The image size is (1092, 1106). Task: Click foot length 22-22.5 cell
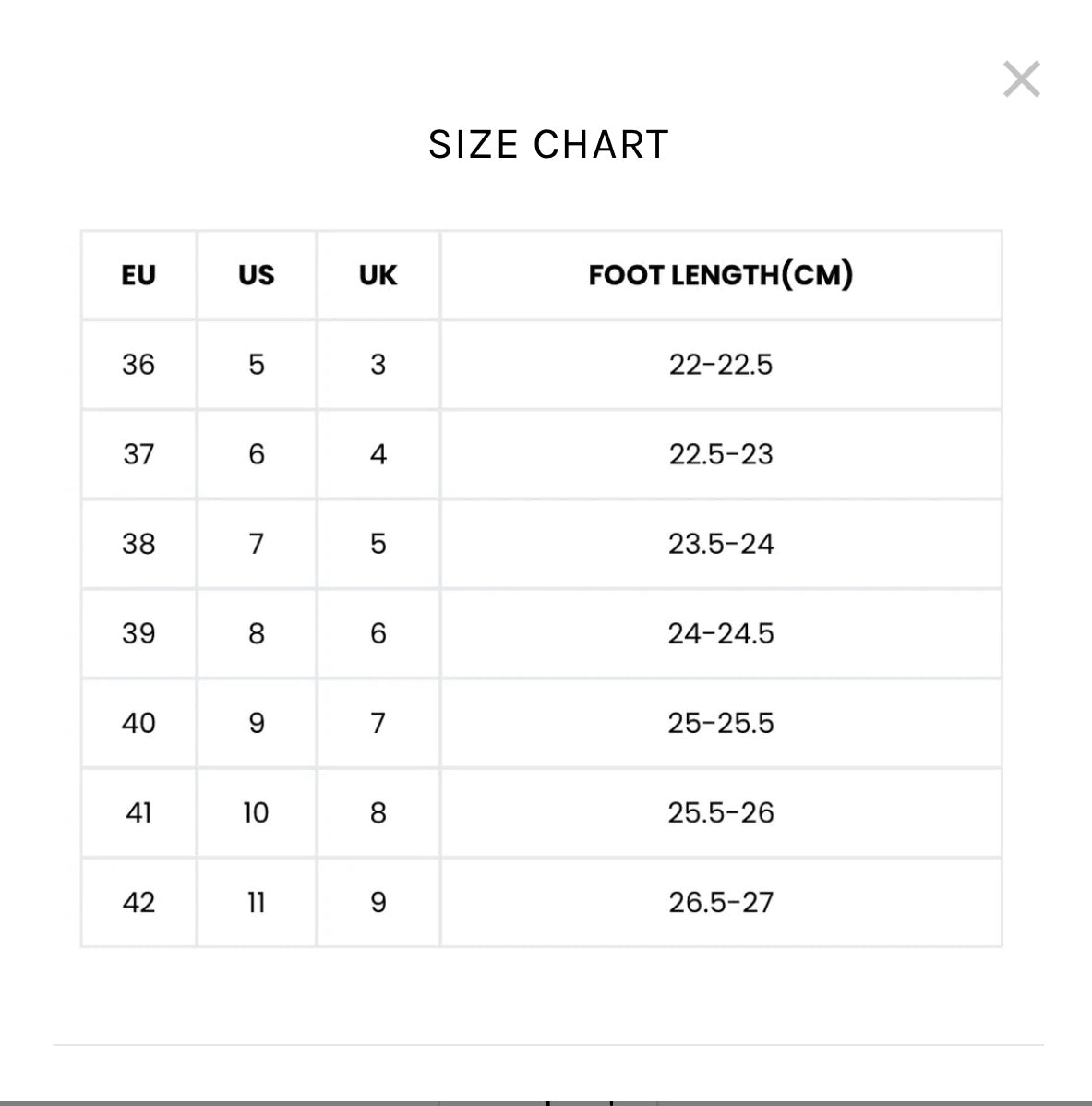click(721, 365)
